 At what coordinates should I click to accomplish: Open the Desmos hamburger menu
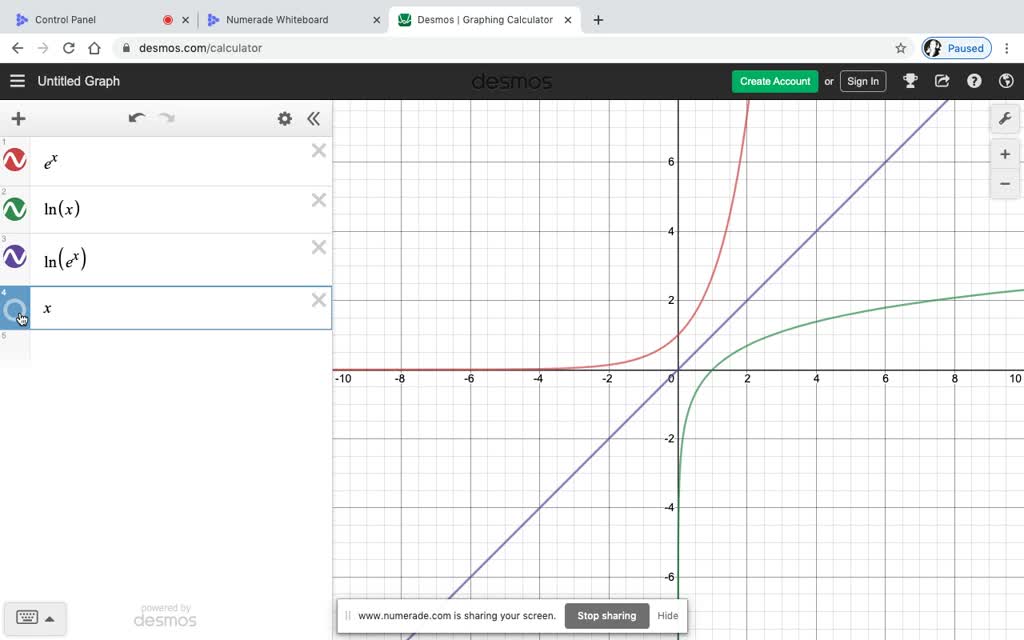pos(18,81)
